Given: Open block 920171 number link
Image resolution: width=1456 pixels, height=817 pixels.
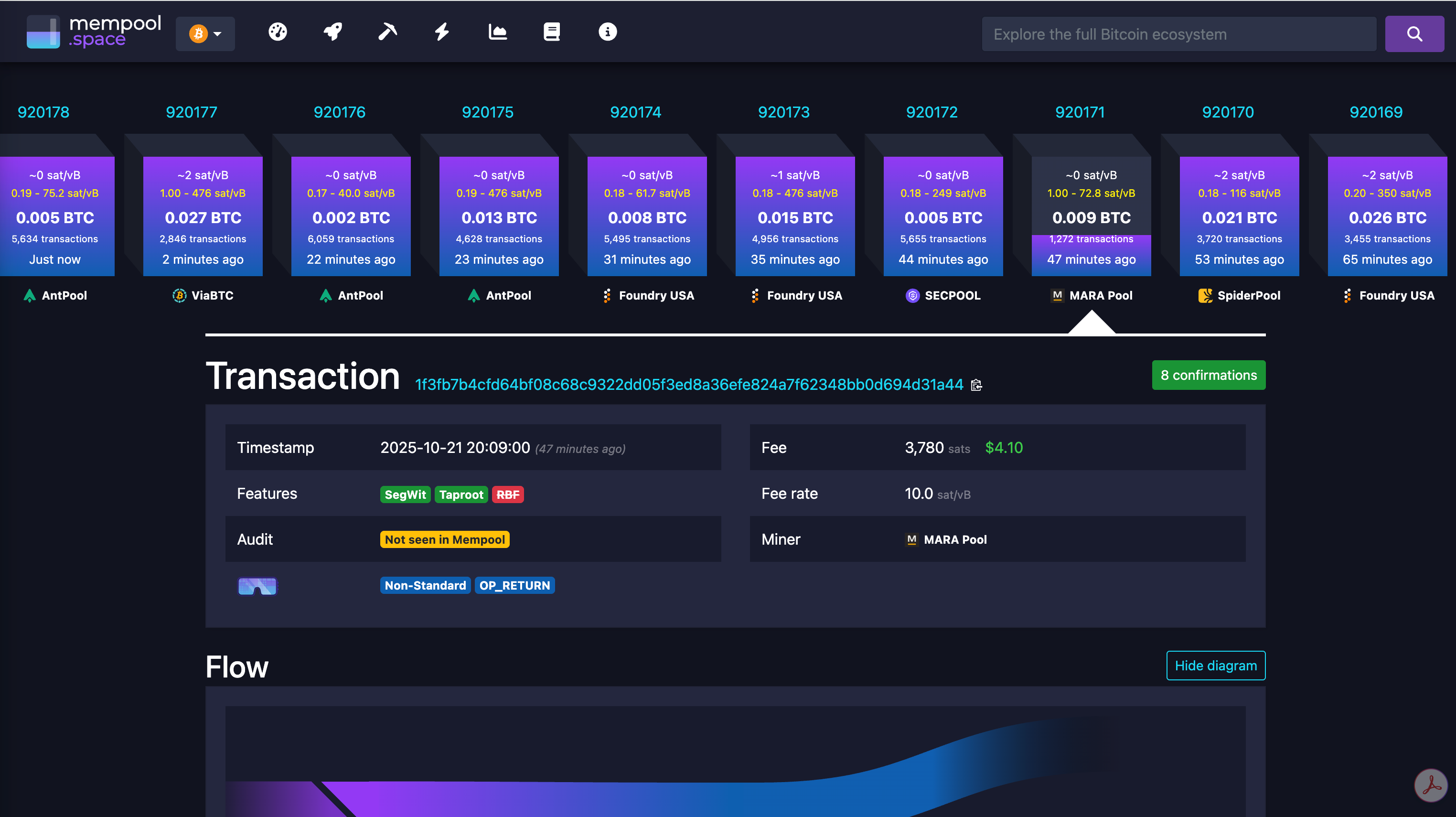Looking at the screenshot, I should pyautogui.click(x=1080, y=112).
